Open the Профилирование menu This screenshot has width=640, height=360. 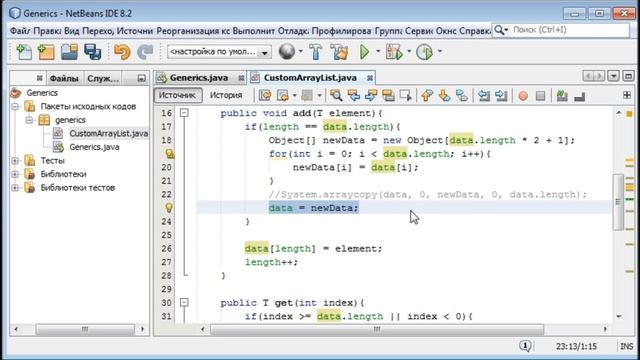[341, 31]
